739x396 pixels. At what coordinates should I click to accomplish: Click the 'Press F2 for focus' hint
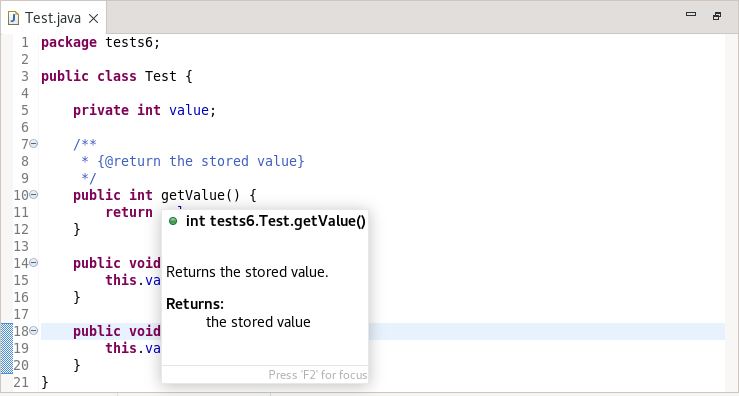tap(317, 375)
